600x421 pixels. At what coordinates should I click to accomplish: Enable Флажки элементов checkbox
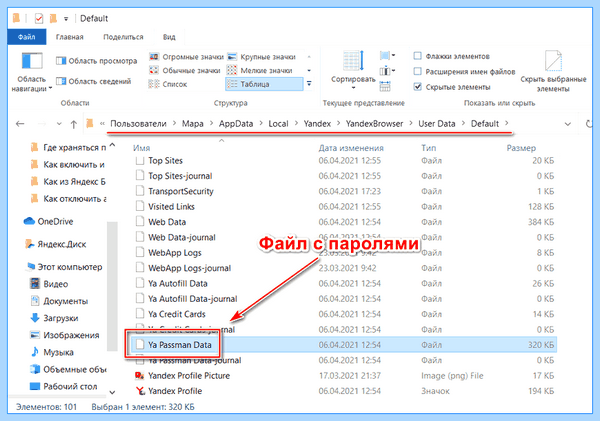[x=417, y=56]
